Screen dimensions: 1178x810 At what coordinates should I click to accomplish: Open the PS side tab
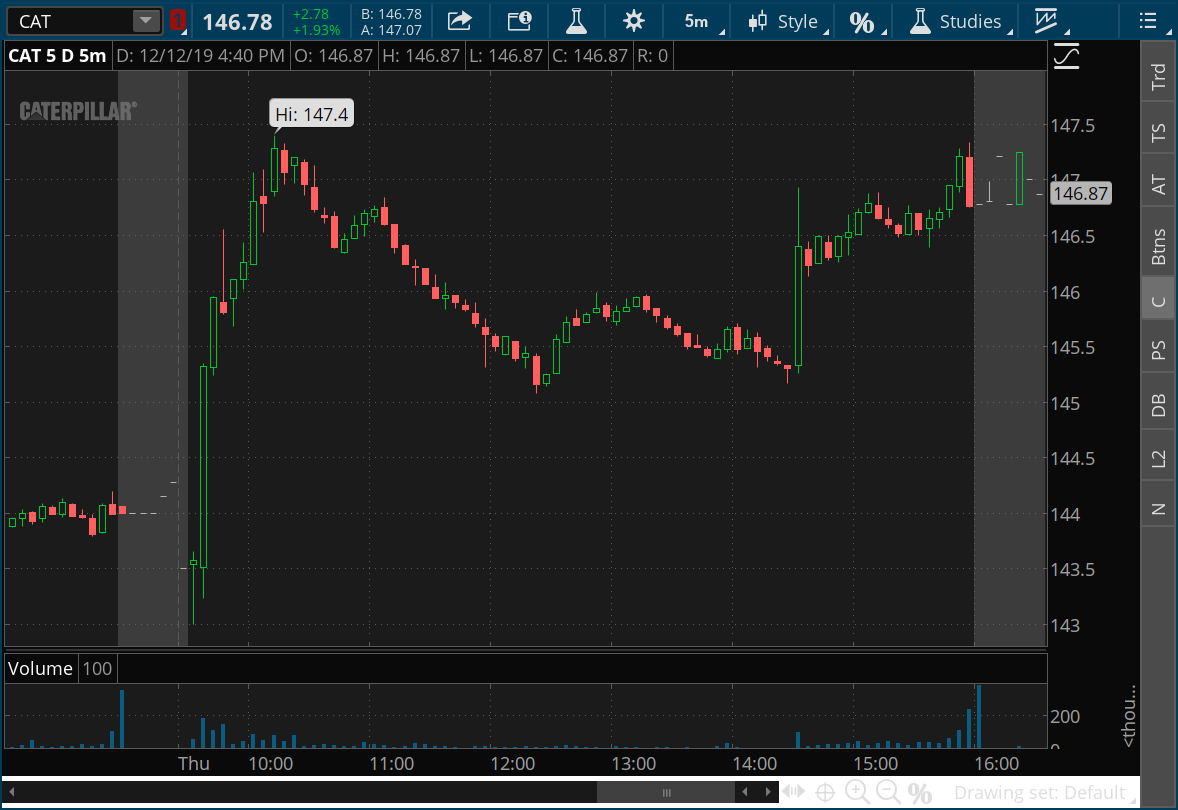click(x=1158, y=350)
